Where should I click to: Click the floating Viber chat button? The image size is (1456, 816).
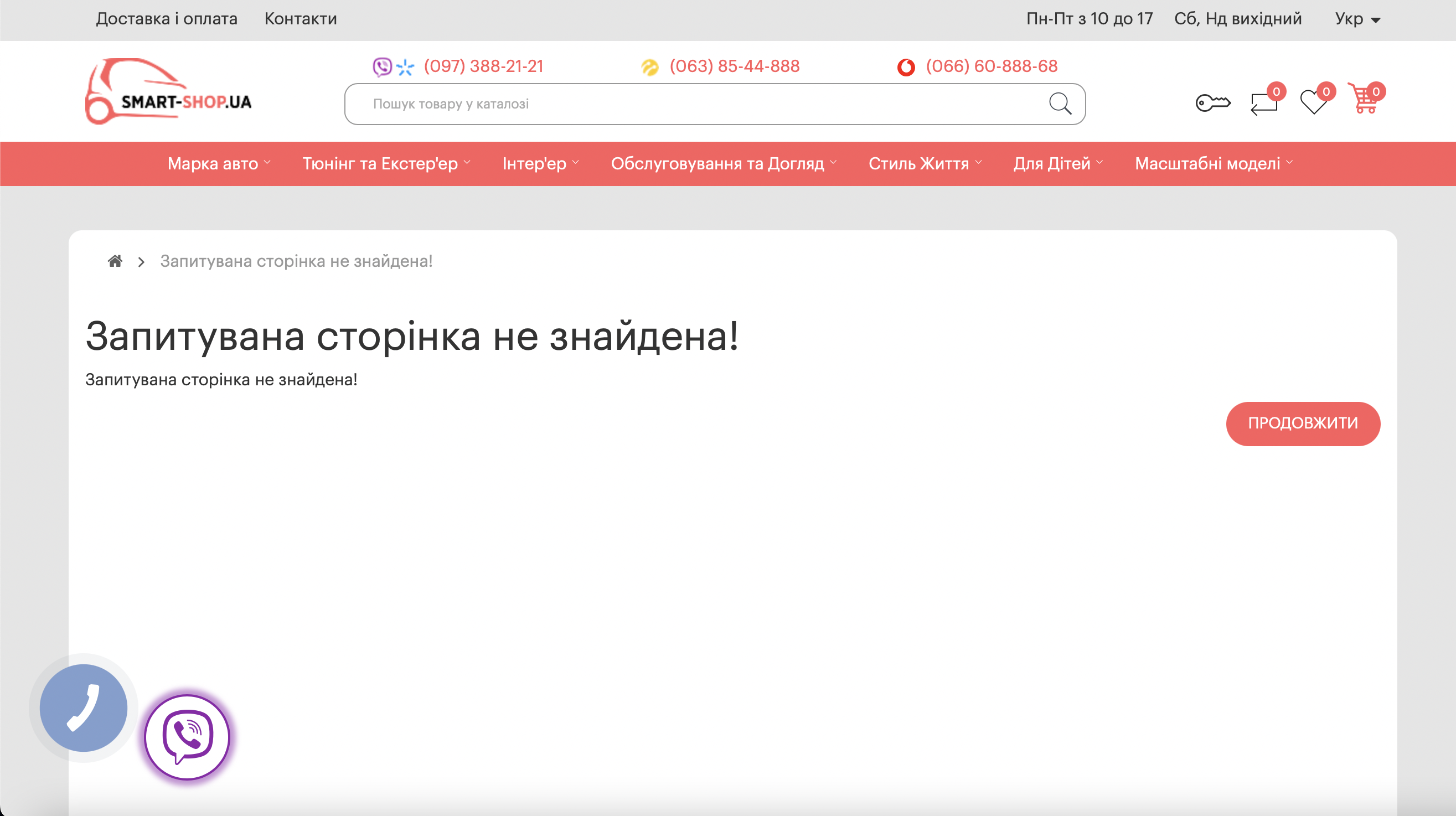tap(187, 737)
